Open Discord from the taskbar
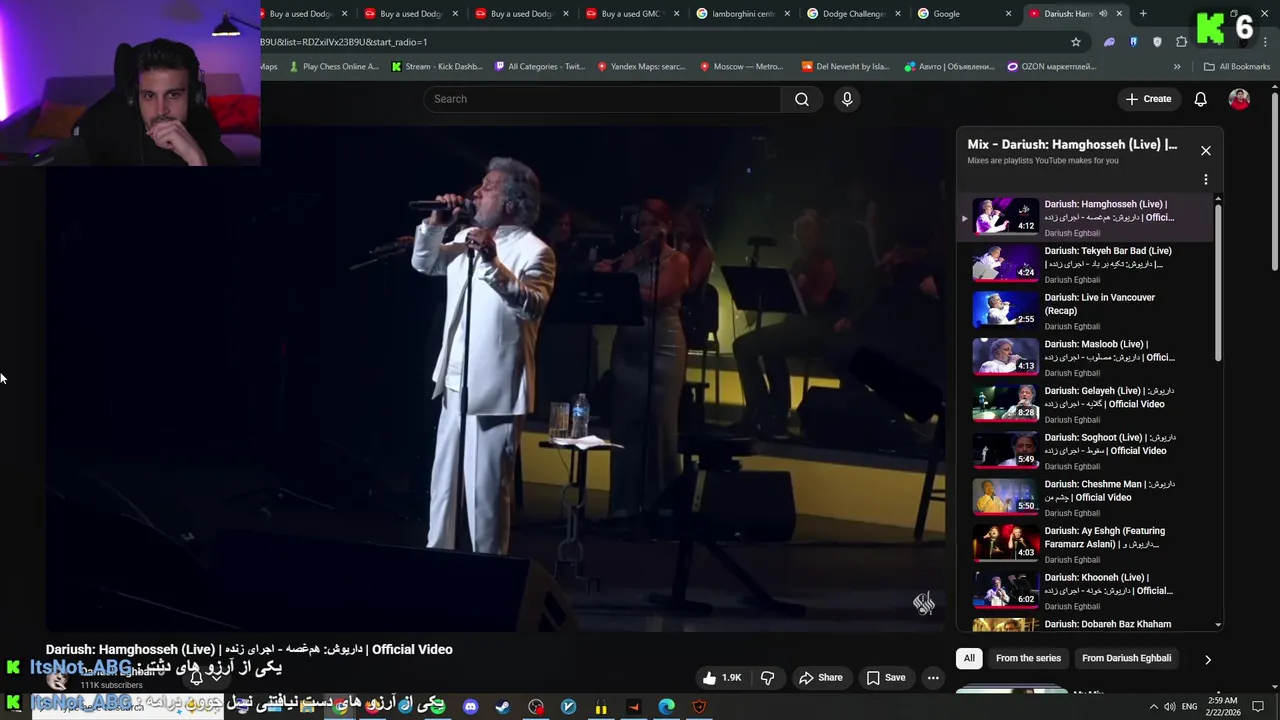 [470, 707]
